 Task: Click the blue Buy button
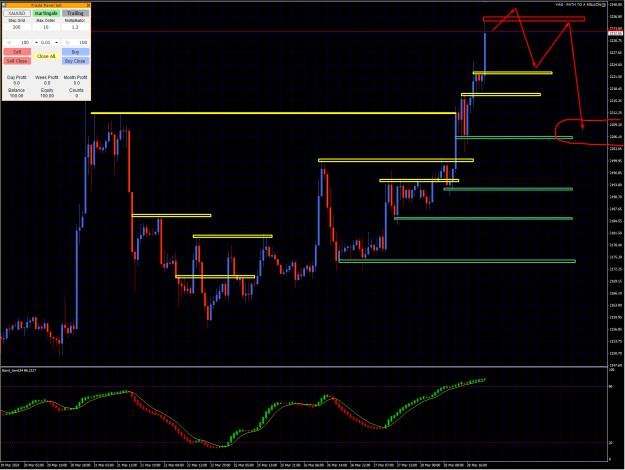pos(75,52)
